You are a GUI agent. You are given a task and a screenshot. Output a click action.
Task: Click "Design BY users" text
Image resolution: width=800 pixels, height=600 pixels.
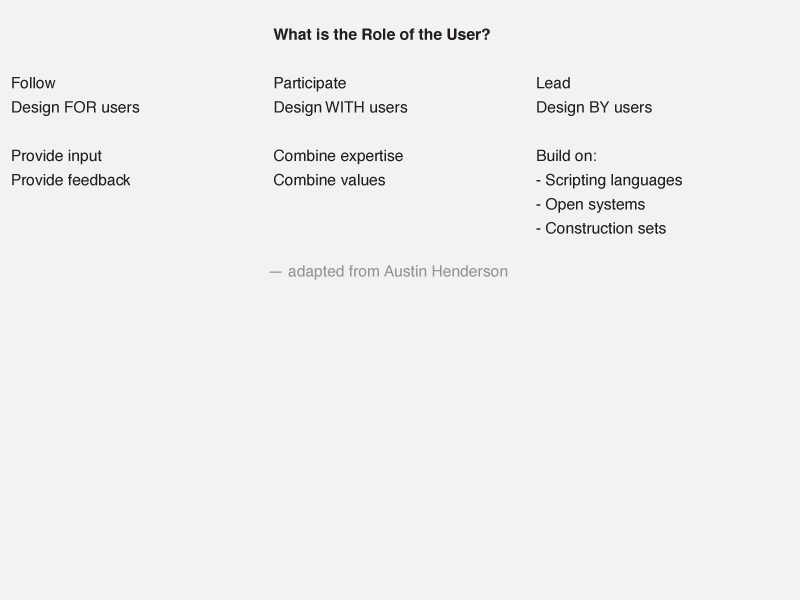click(594, 108)
